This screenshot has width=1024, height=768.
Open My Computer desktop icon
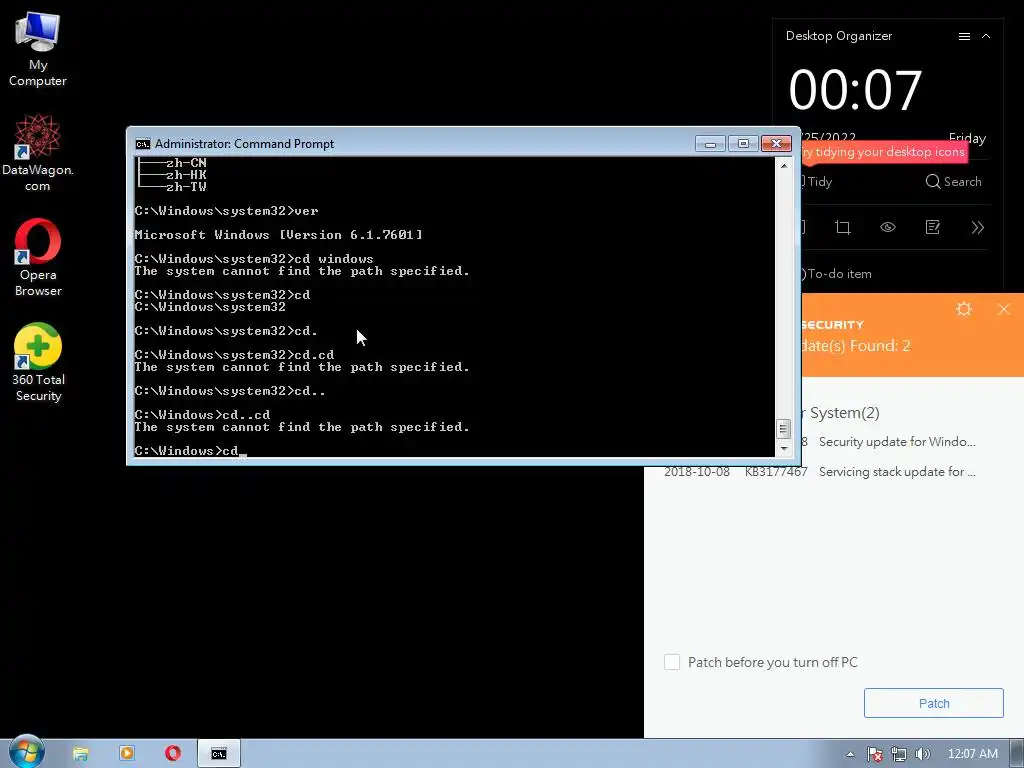[x=37, y=50]
